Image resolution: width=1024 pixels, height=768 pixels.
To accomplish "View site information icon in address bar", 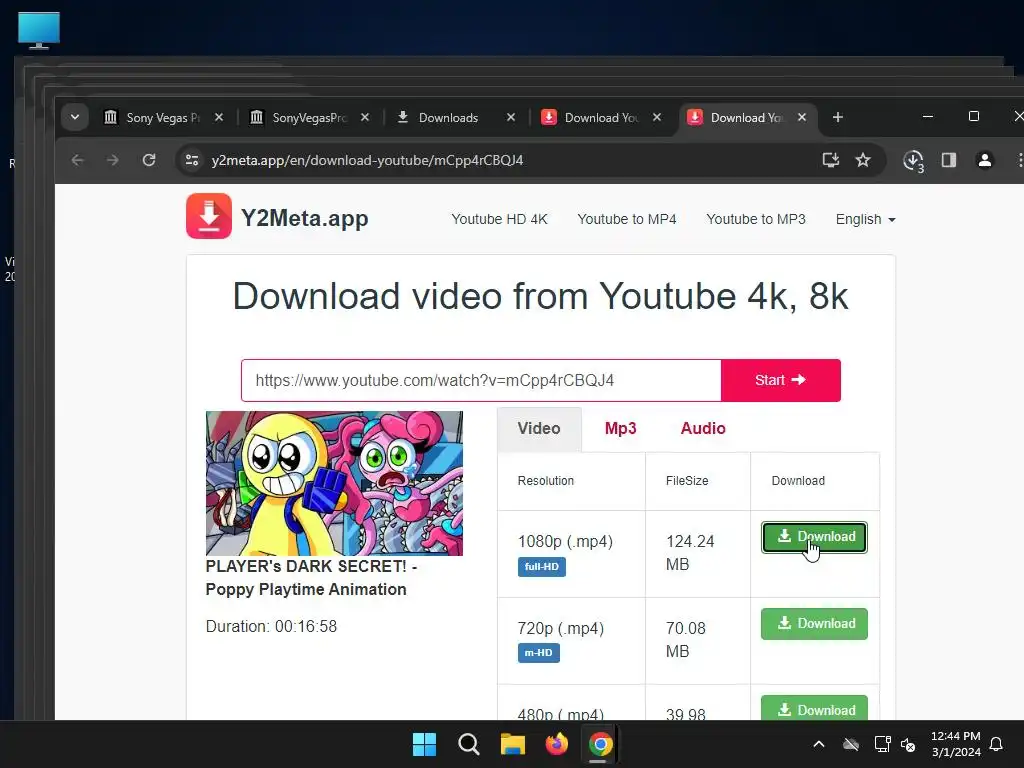I will 192,160.
